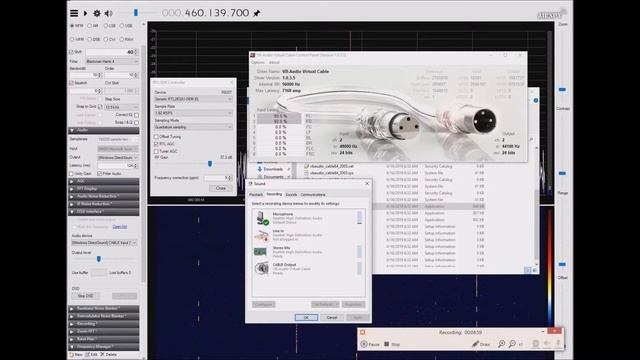This screenshot has width=640, height=360.
Task: Expand the Band Plan panel
Action: pyautogui.click(x=103, y=339)
